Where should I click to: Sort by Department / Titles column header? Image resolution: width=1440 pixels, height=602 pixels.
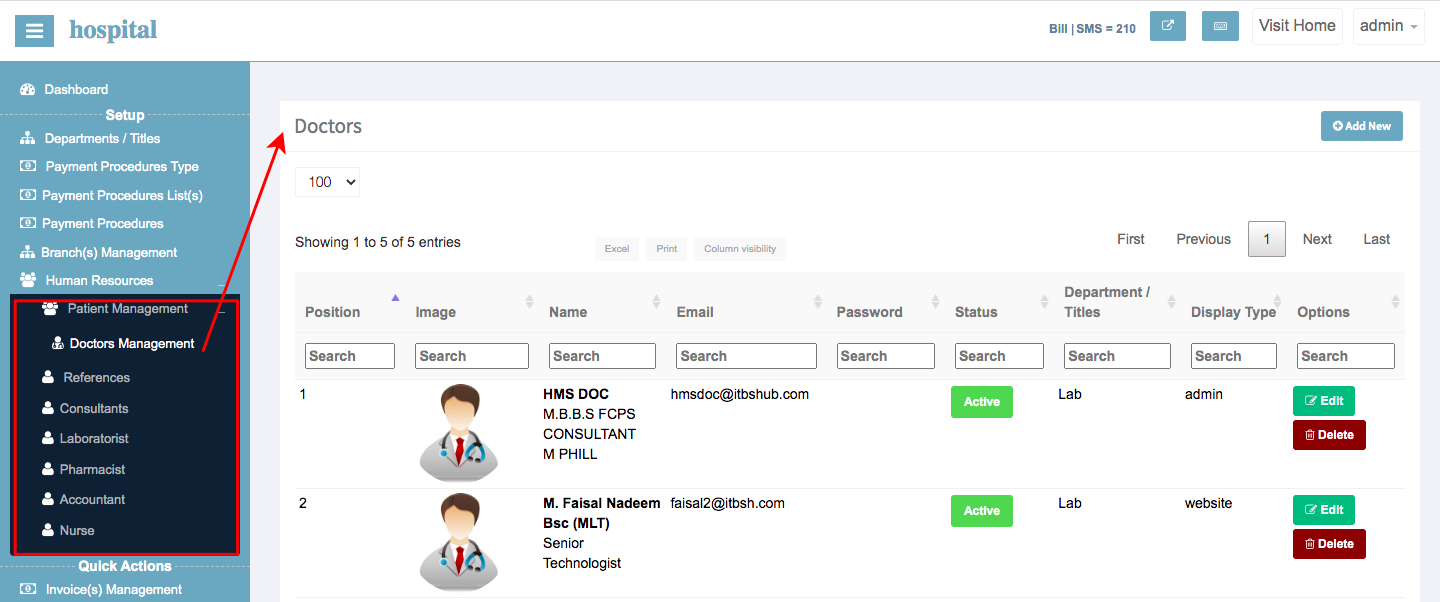point(1118,302)
